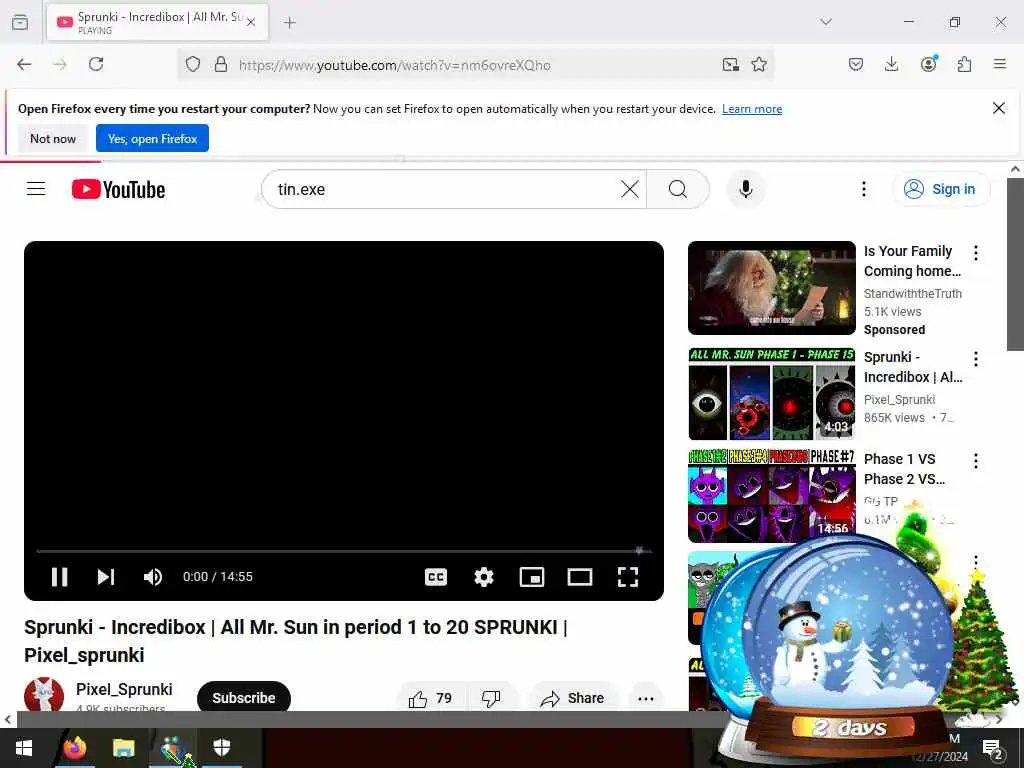Open 'All Mr. Sun Phase 1 - Phase 15' thumbnail
The height and width of the screenshot is (768, 1024).
[771, 394]
